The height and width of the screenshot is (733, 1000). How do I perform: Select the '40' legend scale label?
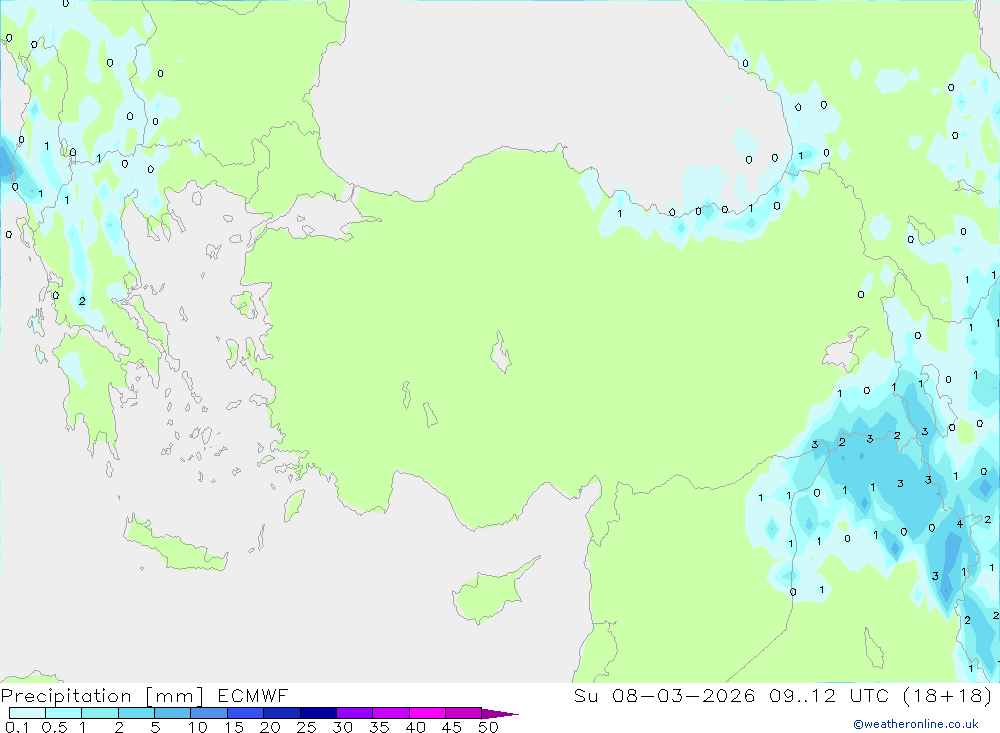(416, 727)
